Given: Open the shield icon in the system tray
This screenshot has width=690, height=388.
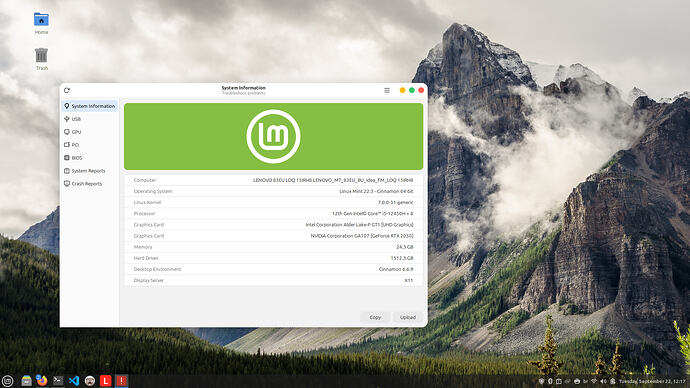Looking at the screenshot, I should 541,381.
